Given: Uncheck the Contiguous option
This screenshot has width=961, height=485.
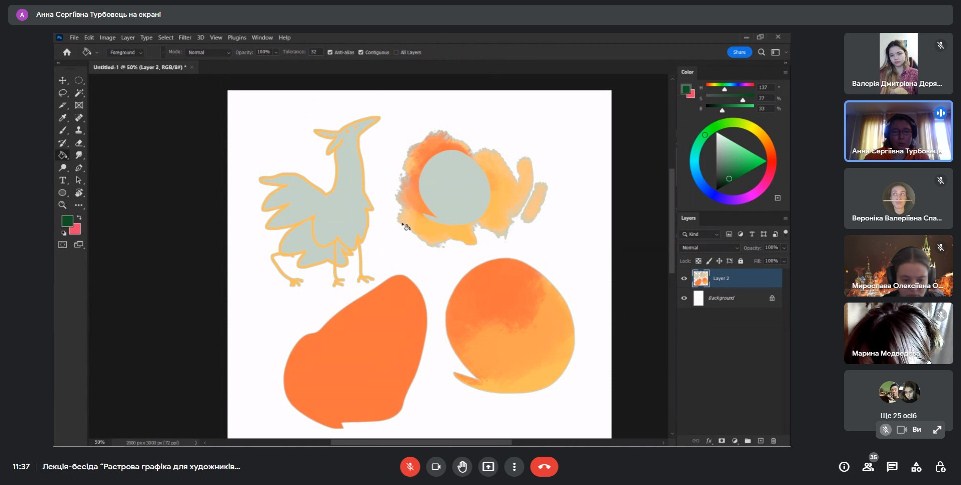Looking at the screenshot, I should pos(361,52).
